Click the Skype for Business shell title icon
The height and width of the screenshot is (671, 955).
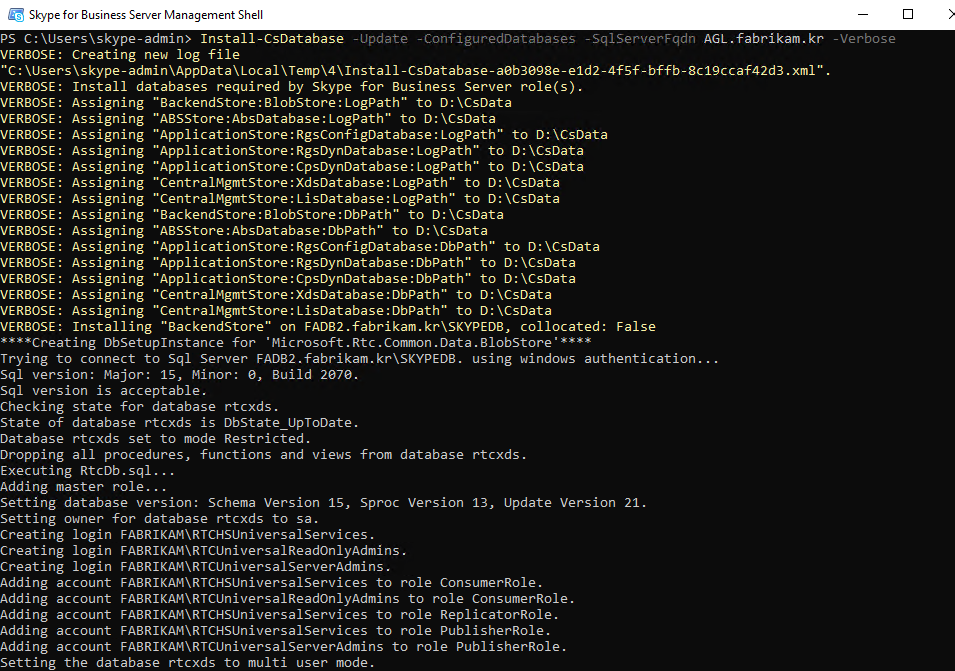[16, 14]
